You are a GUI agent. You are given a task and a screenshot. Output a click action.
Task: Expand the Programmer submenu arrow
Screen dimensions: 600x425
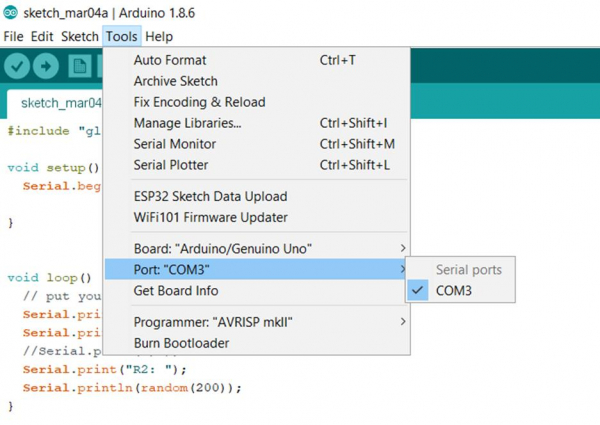[403, 322]
